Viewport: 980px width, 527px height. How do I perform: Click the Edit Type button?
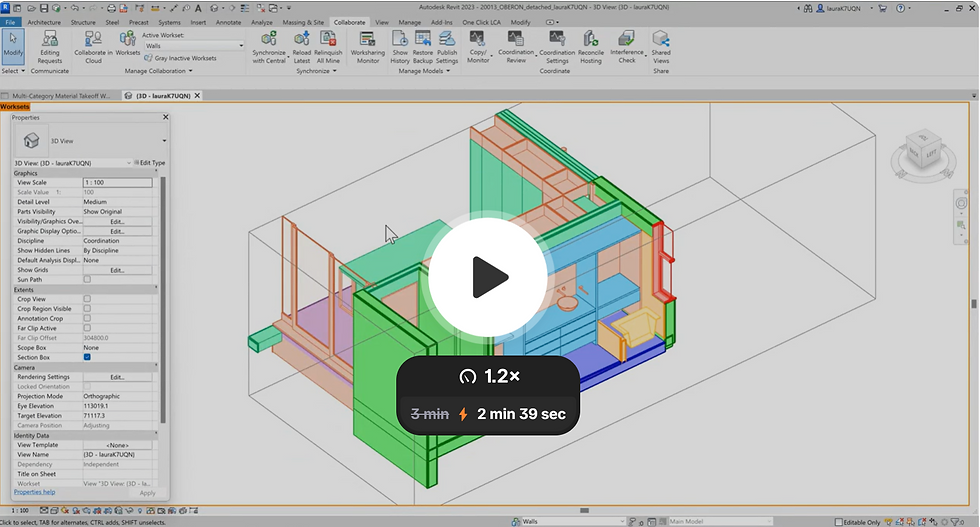pos(150,163)
